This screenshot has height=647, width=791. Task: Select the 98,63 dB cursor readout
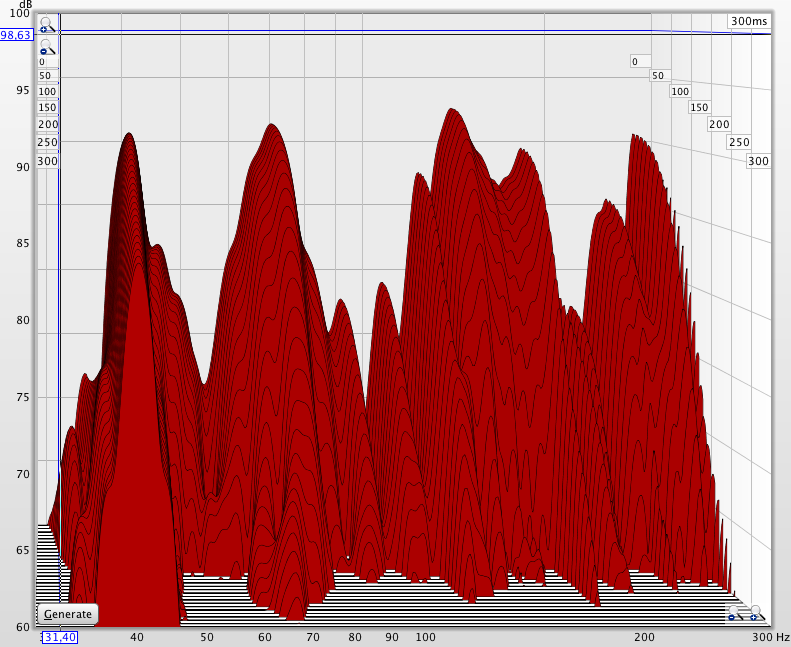coord(17,35)
